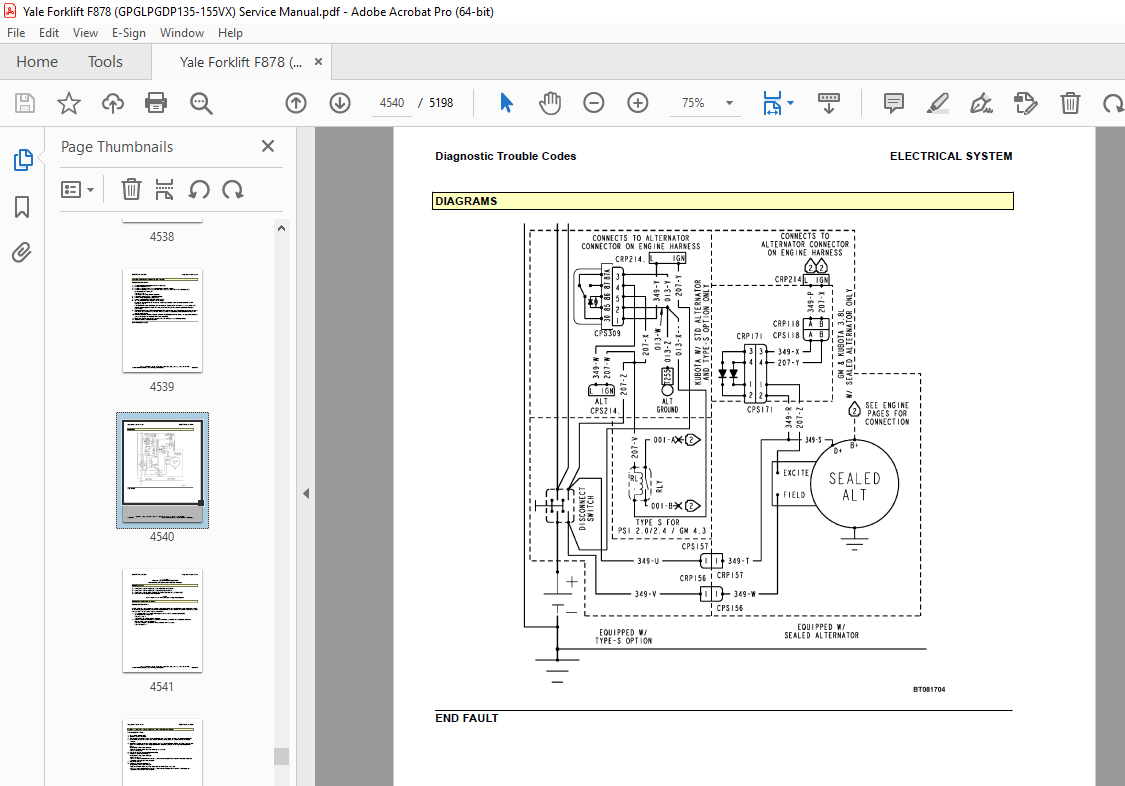1125x786 pixels.
Task: Add document to starred with star icon
Action: [69, 103]
